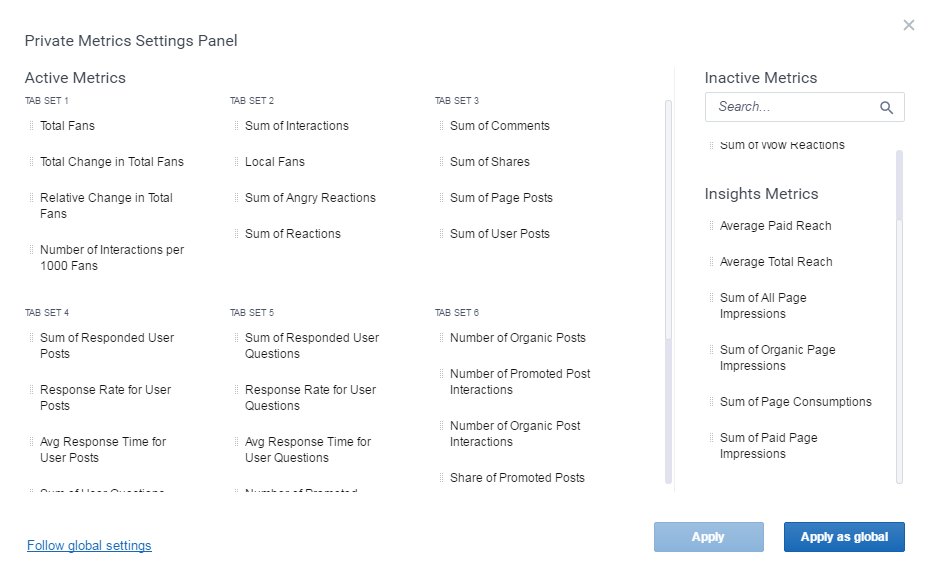Select the Average Total Reach metric

click(x=776, y=262)
